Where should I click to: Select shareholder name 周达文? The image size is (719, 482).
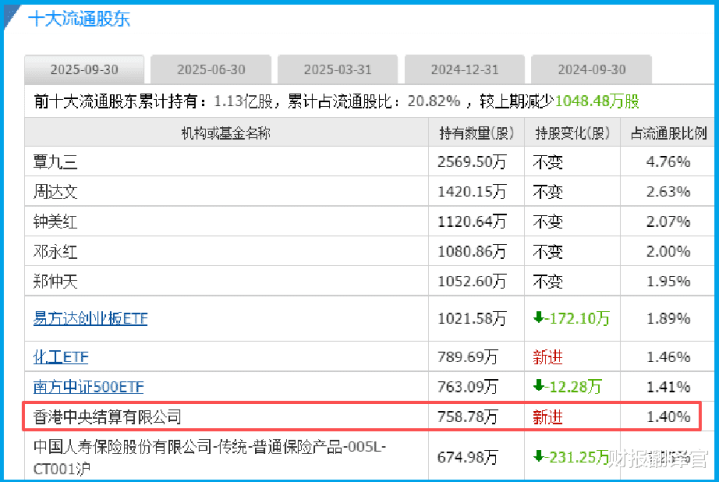[x=55, y=192]
